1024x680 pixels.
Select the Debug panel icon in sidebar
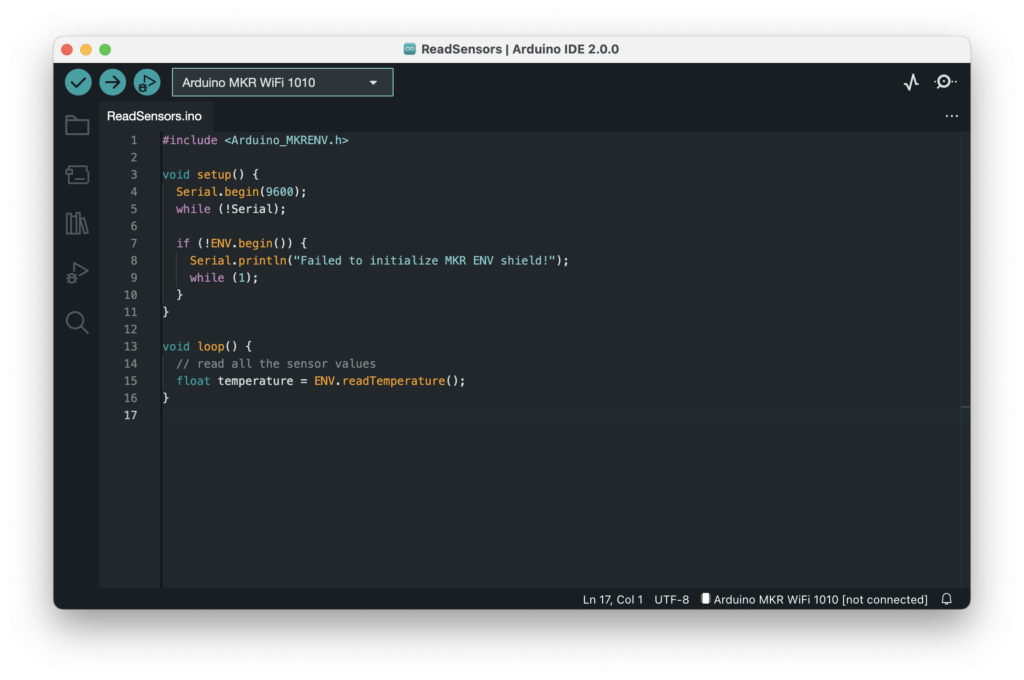pos(77,272)
